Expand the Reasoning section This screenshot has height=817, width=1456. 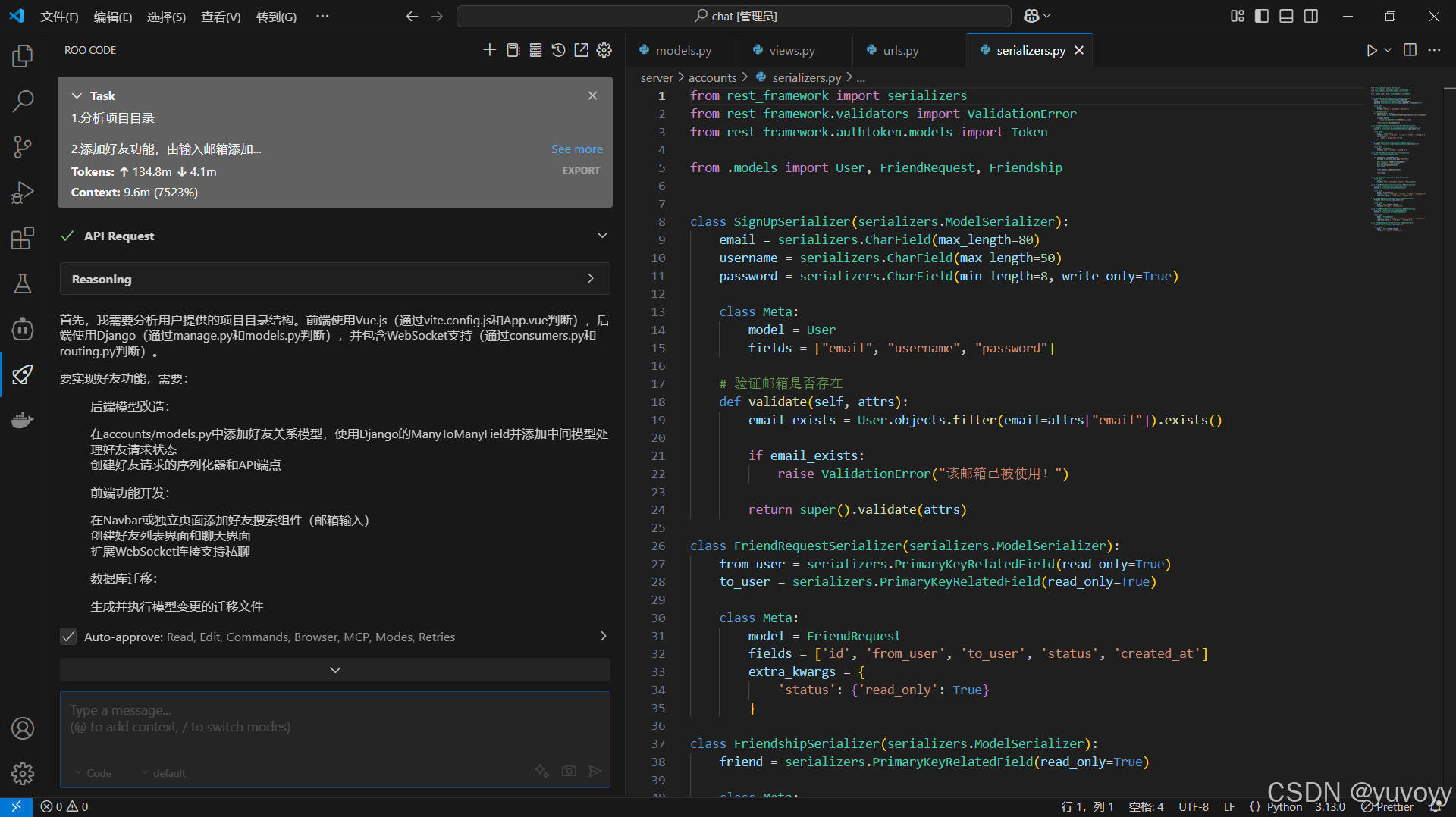pos(591,278)
